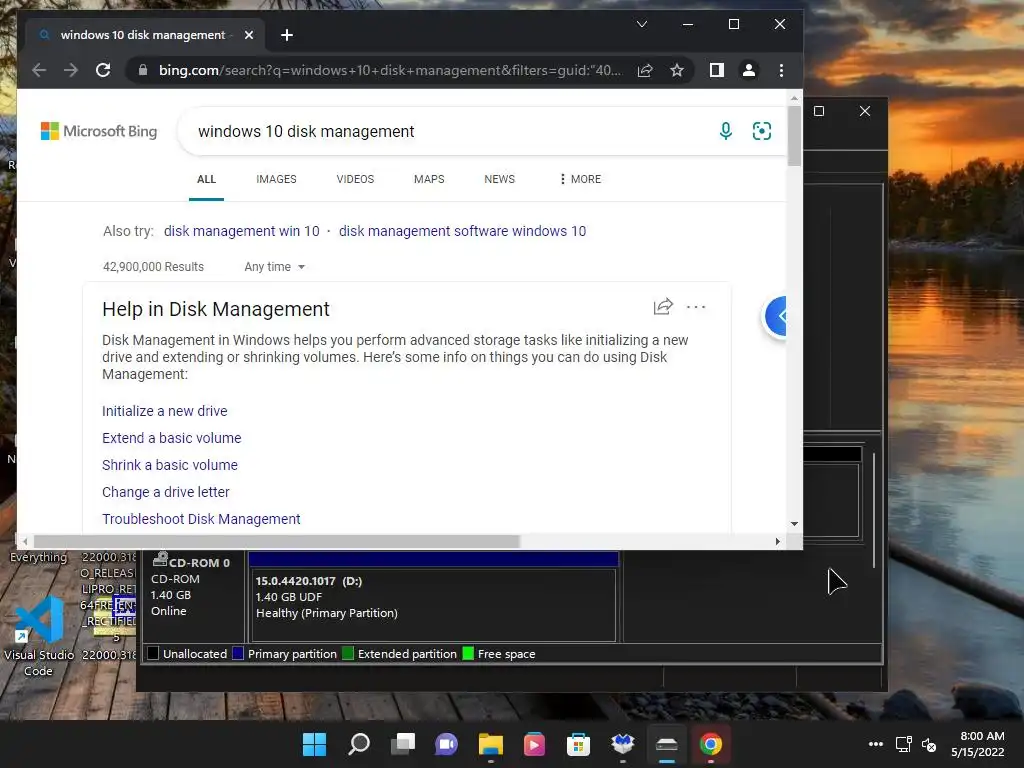Click the Microsoft Bing logo
The height and width of the screenshot is (768, 1024).
click(99, 131)
